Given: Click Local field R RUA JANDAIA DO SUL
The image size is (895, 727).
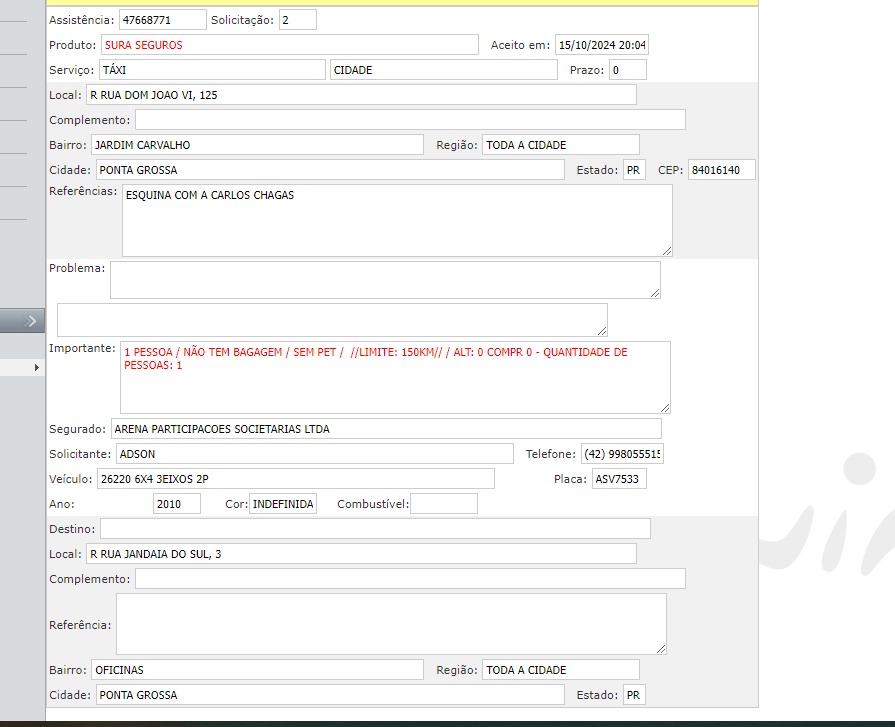Looking at the screenshot, I should [x=361, y=554].
